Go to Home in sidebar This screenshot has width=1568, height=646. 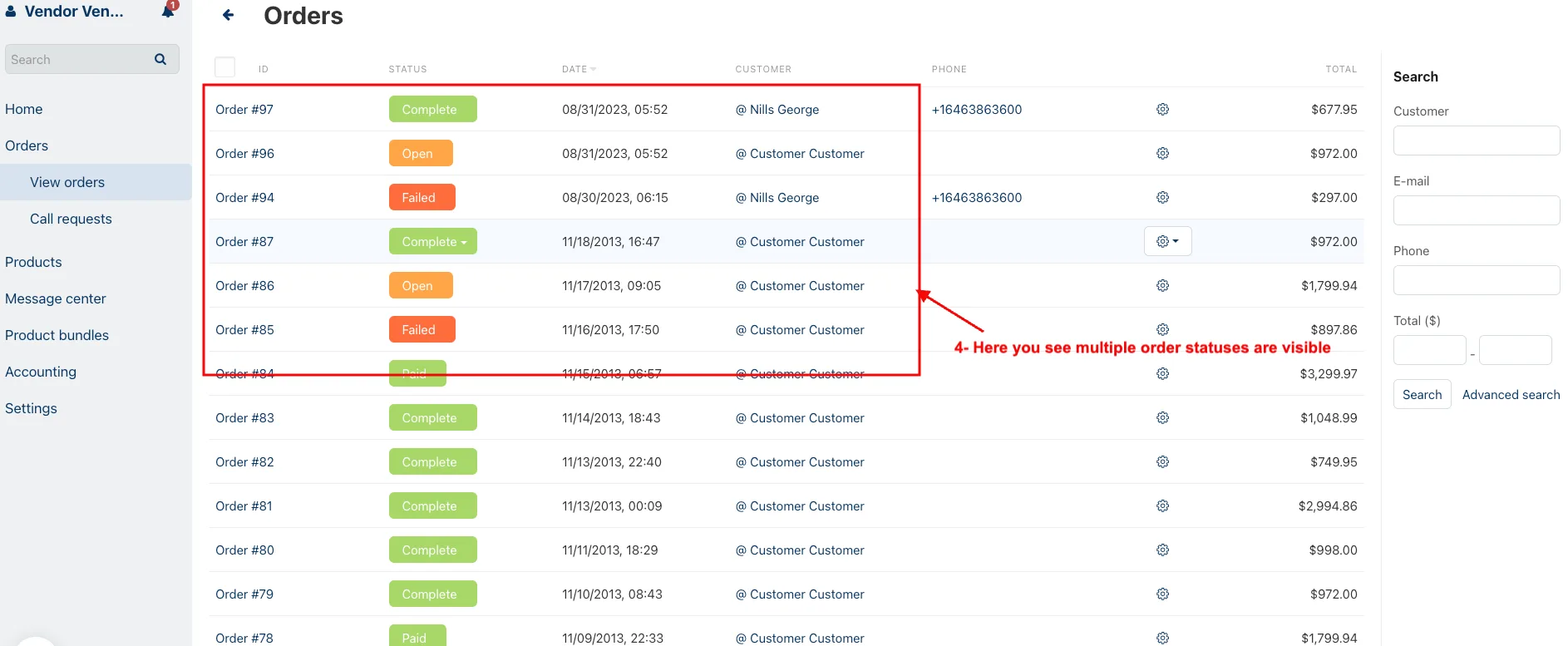click(x=24, y=109)
